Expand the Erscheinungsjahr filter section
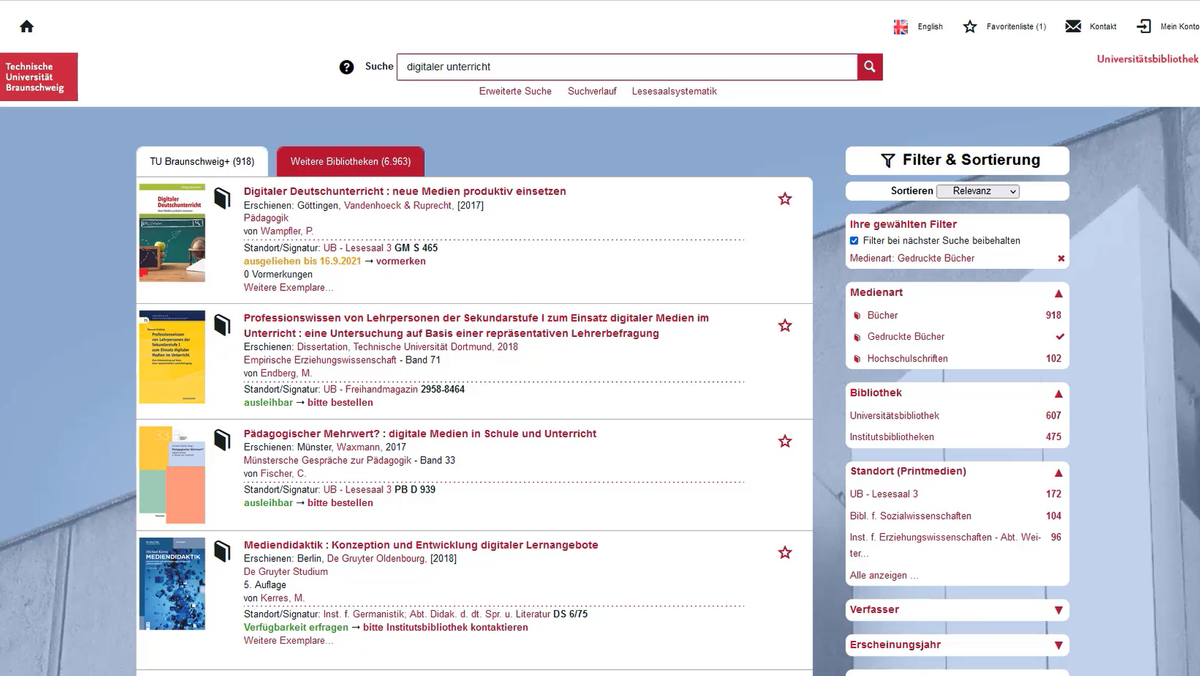This screenshot has height=676, width=1200. [1058, 646]
